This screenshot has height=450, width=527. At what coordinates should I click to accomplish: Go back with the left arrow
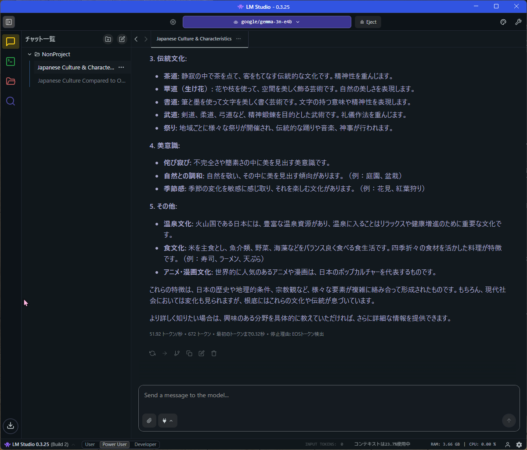(136, 39)
